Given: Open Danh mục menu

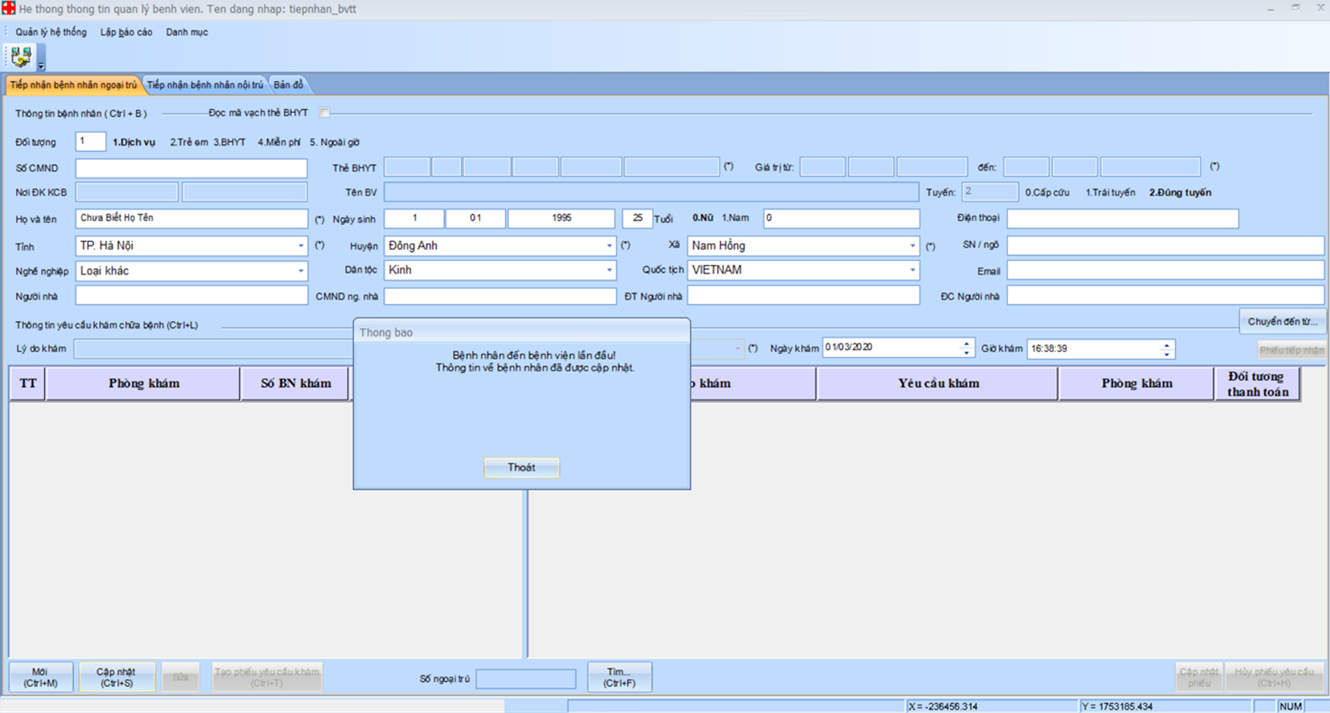Looking at the screenshot, I should tap(187, 32).
